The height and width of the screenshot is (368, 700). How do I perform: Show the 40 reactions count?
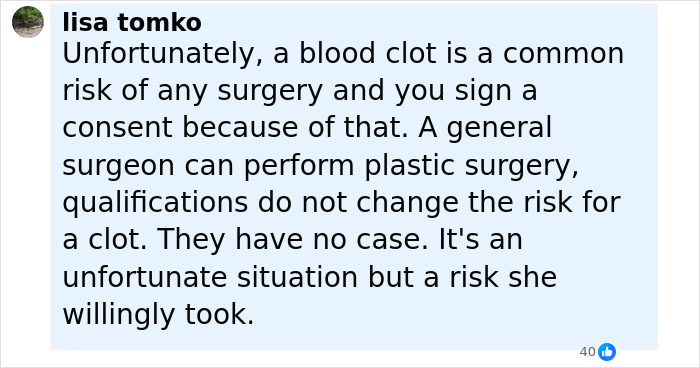(588, 352)
